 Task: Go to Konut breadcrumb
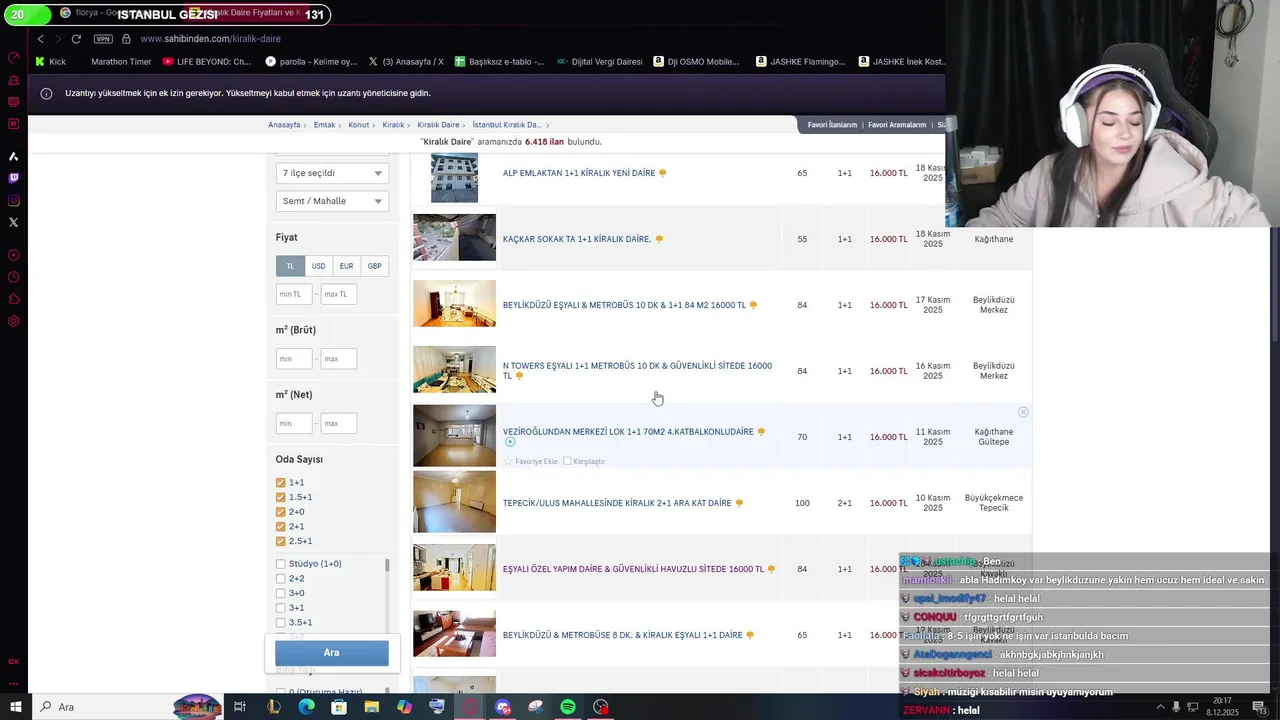pos(359,125)
